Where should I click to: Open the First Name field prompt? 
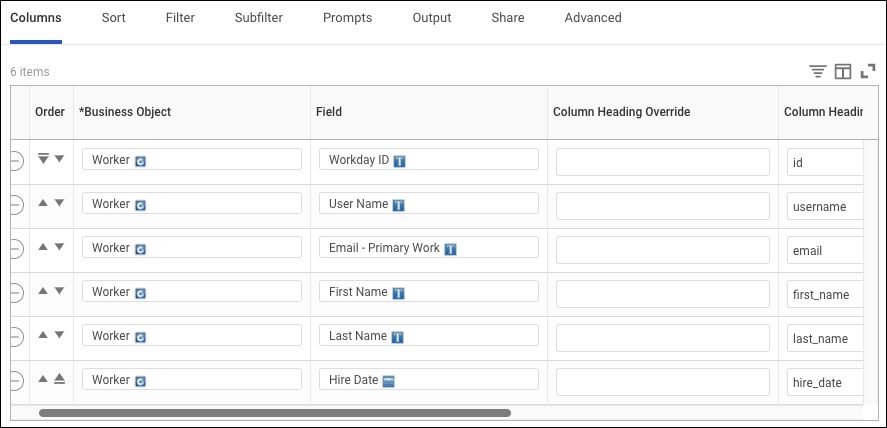[x=428, y=292]
